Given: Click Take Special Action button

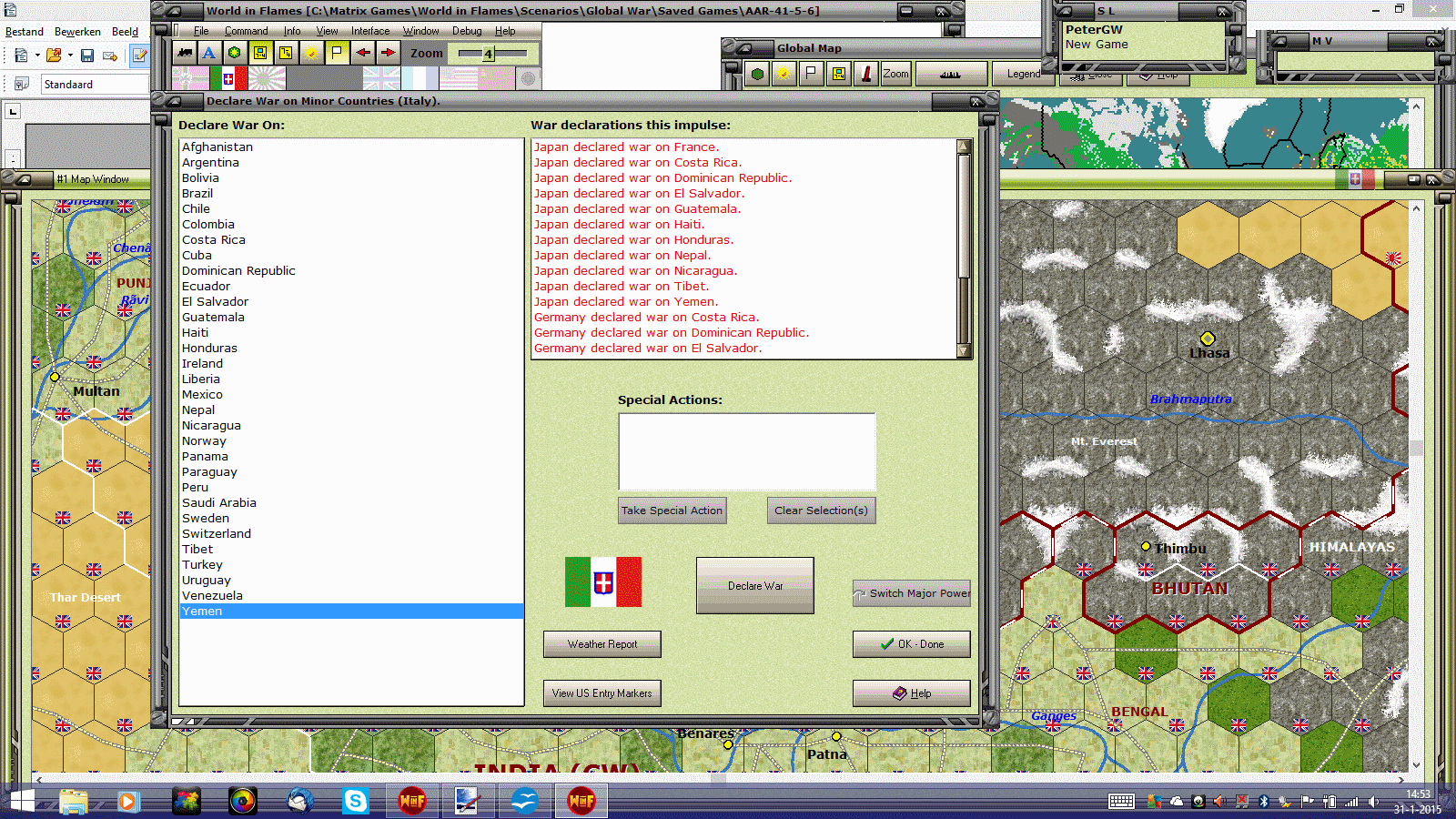Looking at the screenshot, I should tap(672, 511).
